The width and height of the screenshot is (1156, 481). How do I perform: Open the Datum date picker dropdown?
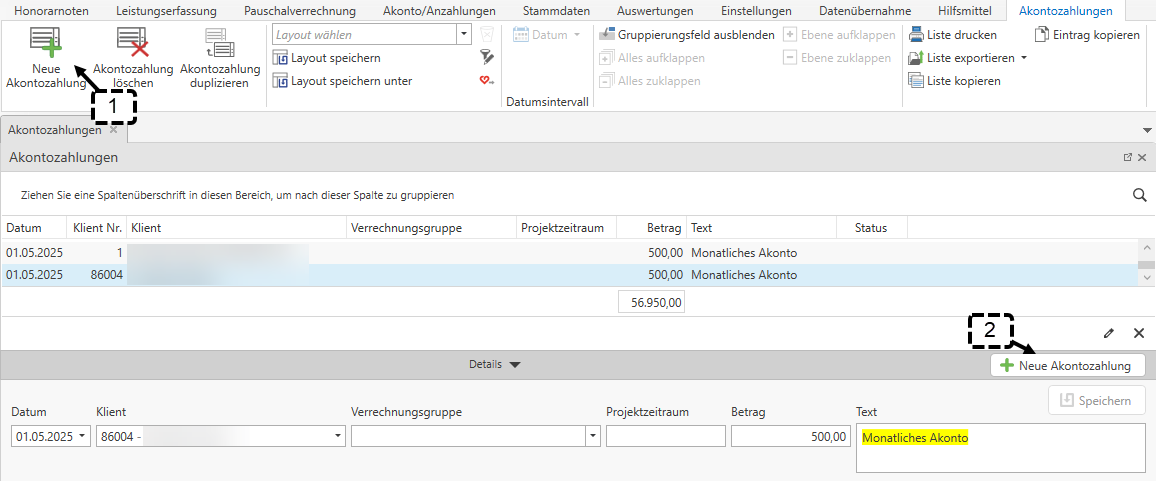click(82, 437)
